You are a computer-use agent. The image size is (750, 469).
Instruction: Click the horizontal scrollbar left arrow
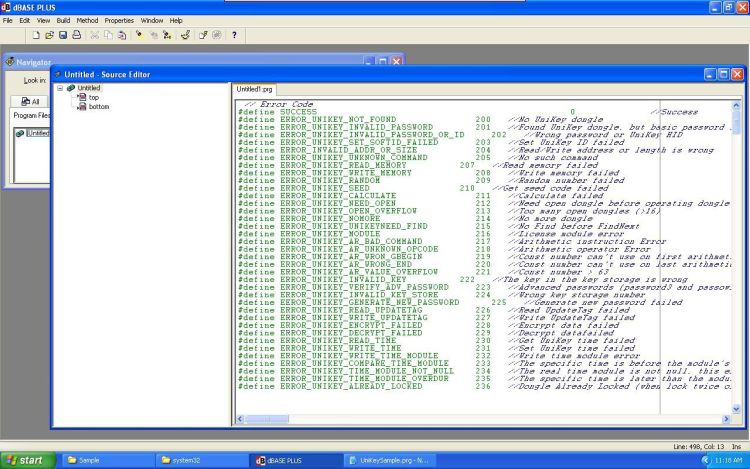pos(240,419)
